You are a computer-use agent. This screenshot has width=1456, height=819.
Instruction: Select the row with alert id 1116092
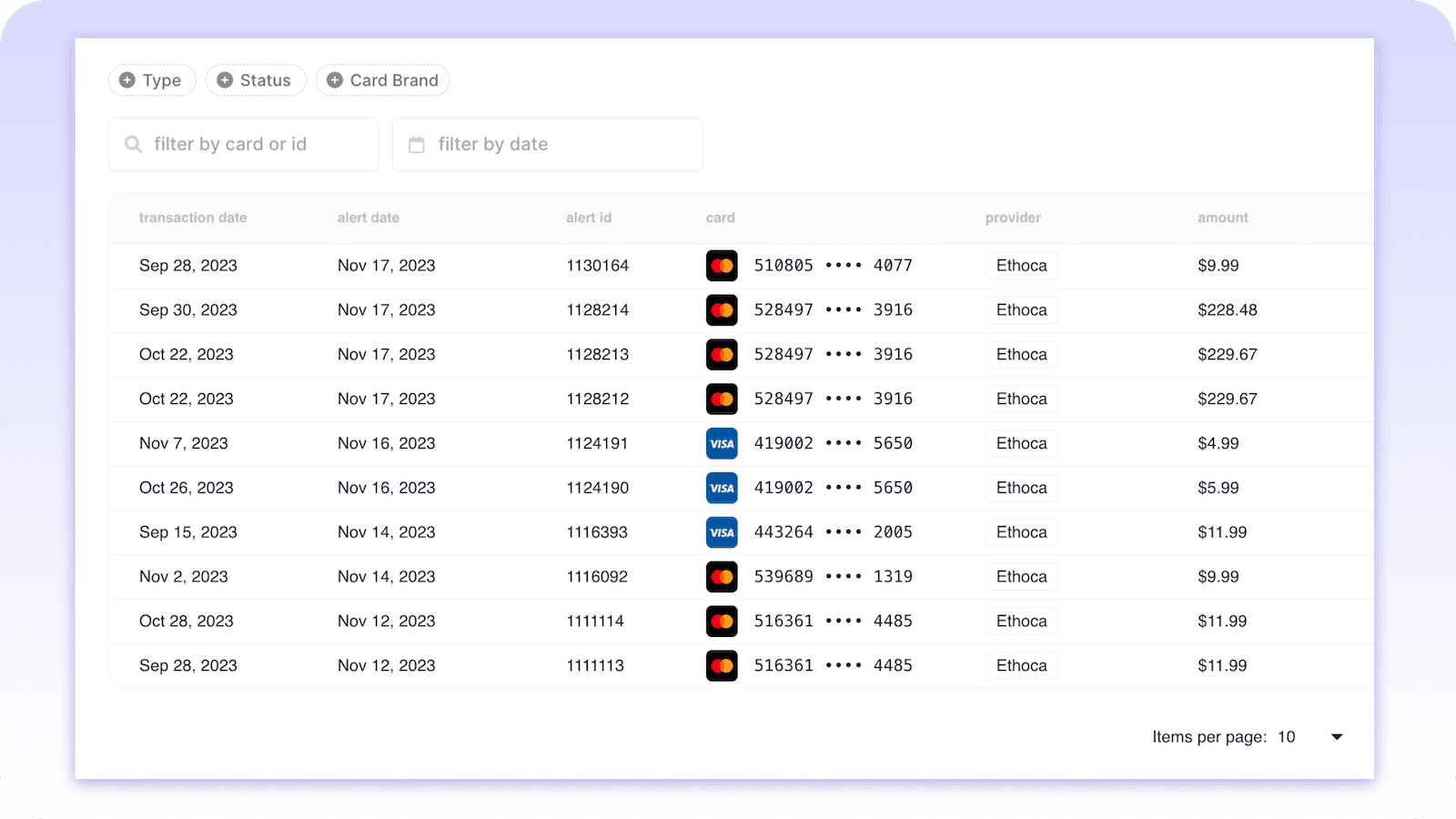597,577
